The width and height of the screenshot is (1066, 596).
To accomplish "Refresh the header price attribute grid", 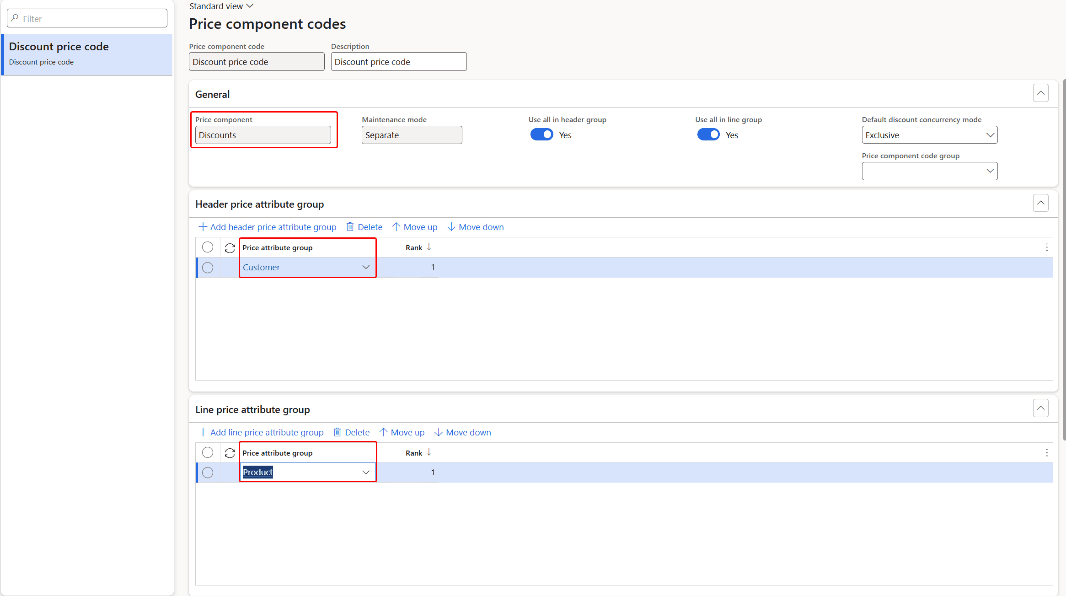I will [x=230, y=247].
